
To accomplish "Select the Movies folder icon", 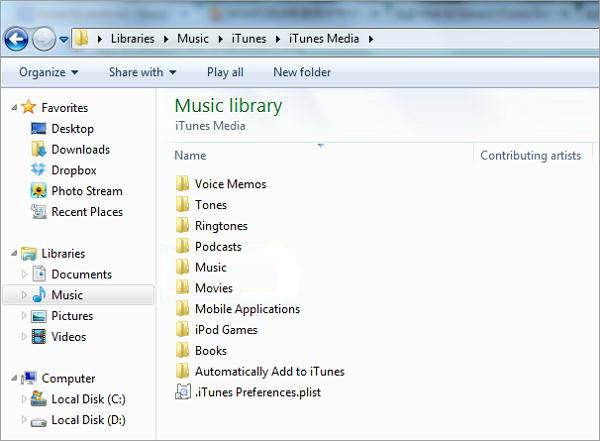I will (x=183, y=287).
